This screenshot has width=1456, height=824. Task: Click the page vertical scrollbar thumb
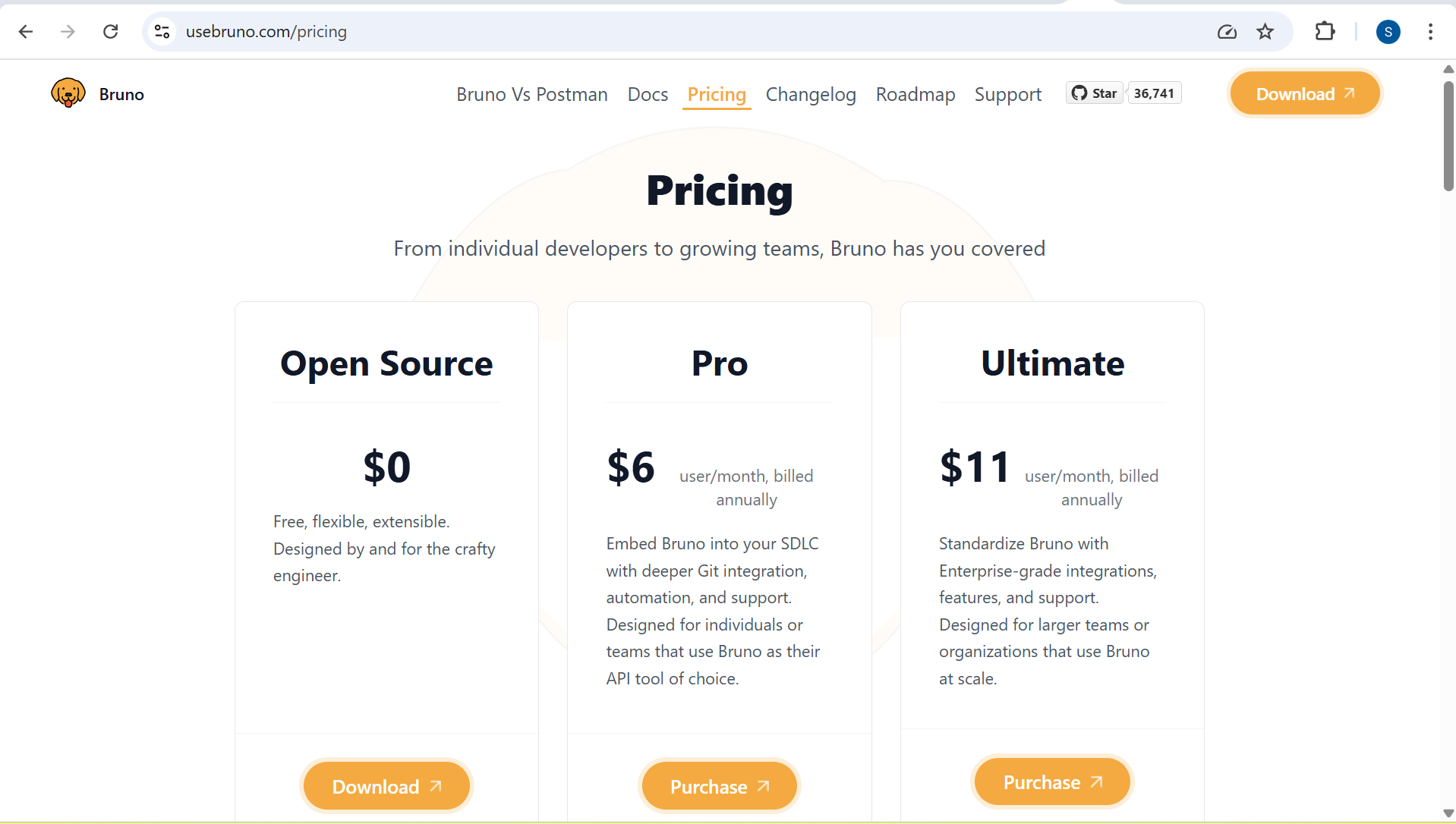coord(1448,135)
